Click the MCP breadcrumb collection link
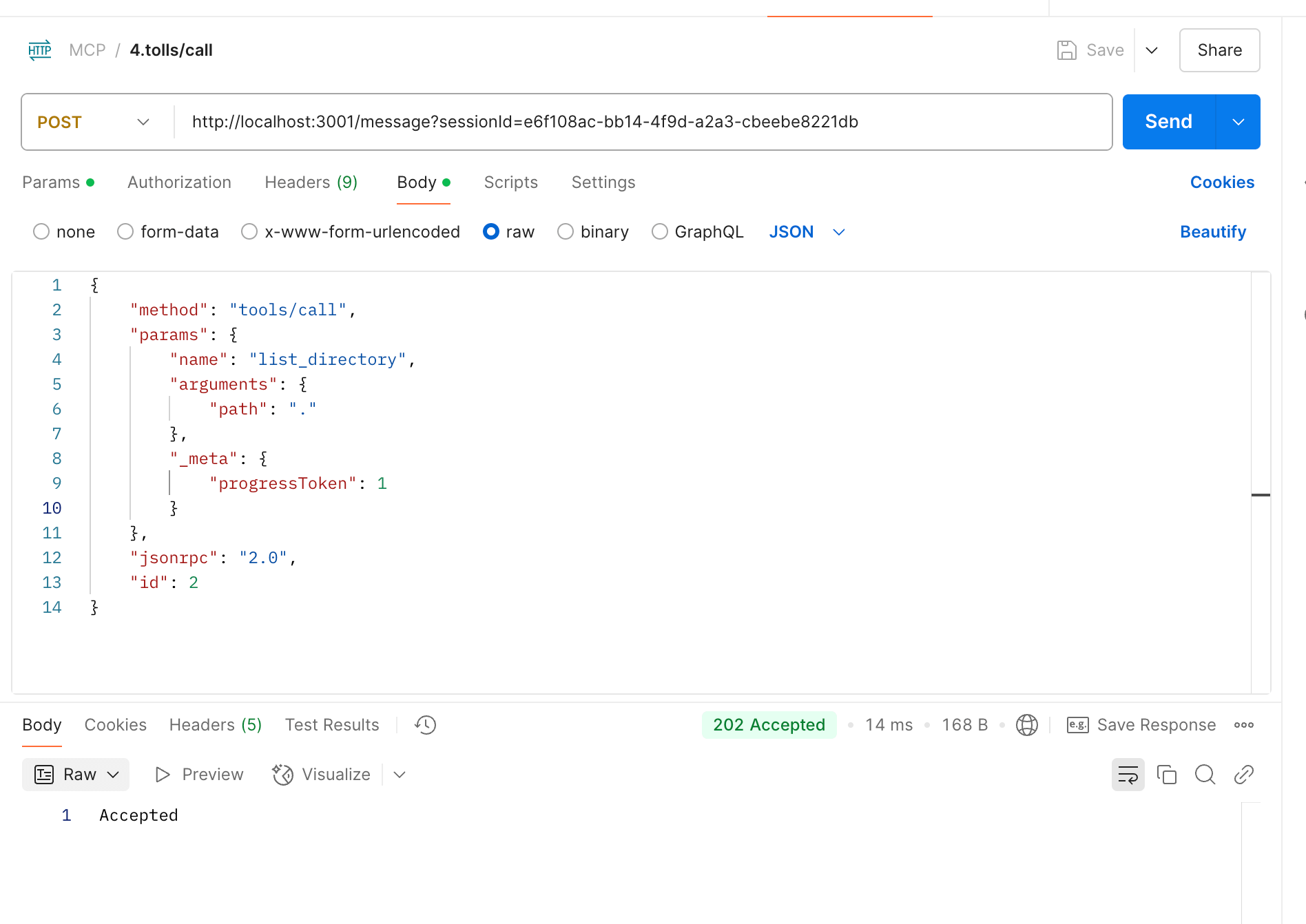 coord(87,50)
